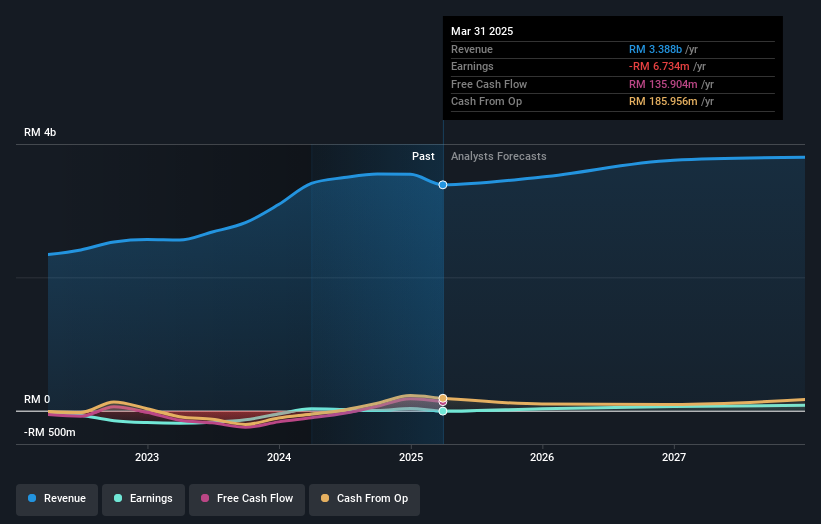Toggle the Earnings legend button
This screenshot has height=524, width=821.
click(x=143, y=499)
